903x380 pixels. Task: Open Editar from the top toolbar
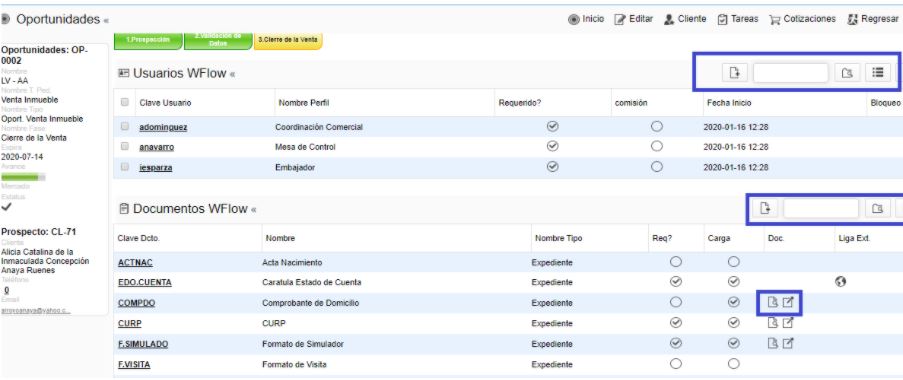tap(633, 19)
